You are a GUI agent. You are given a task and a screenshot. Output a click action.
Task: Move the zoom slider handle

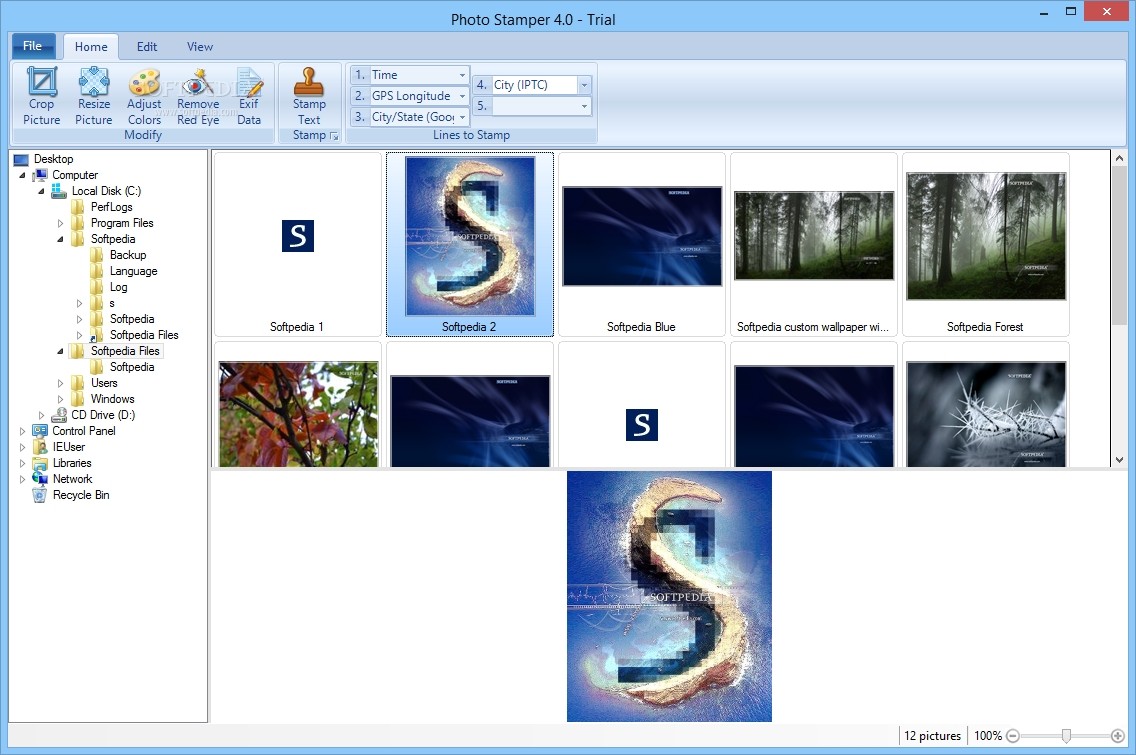click(1066, 736)
